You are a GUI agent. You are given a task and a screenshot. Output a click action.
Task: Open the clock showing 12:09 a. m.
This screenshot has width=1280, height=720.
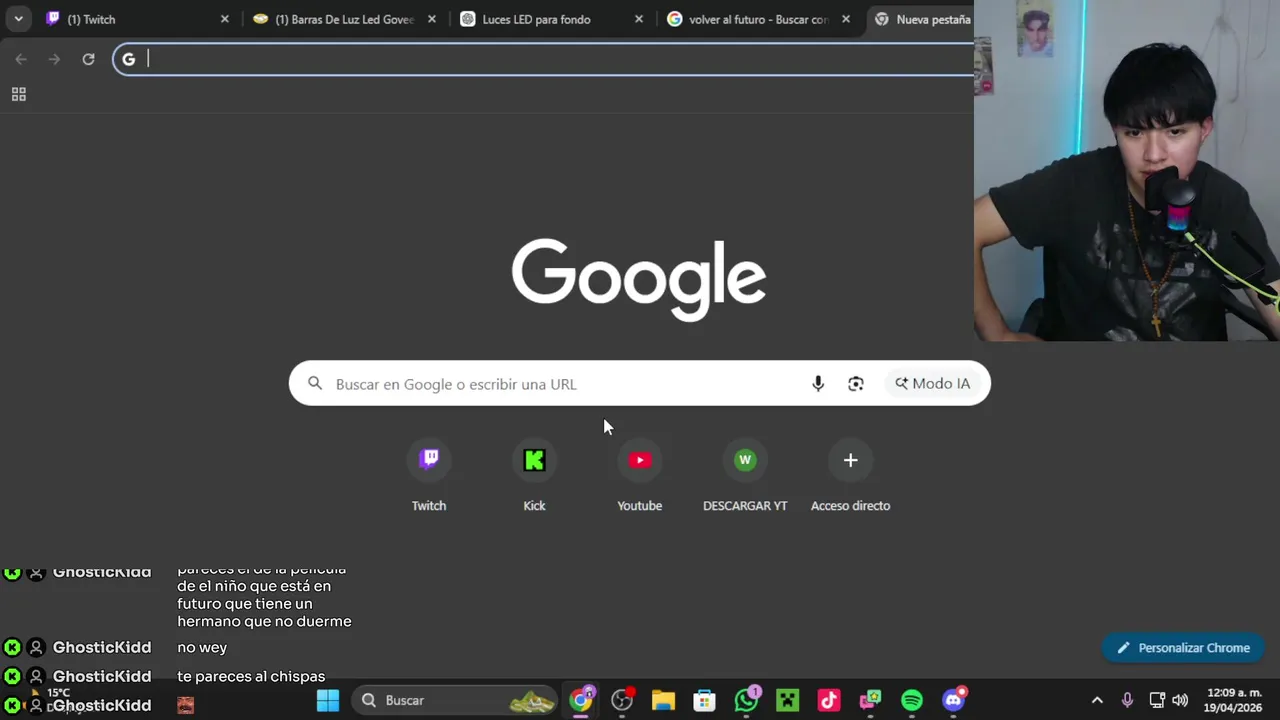pyautogui.click(x=1234, y=700)
